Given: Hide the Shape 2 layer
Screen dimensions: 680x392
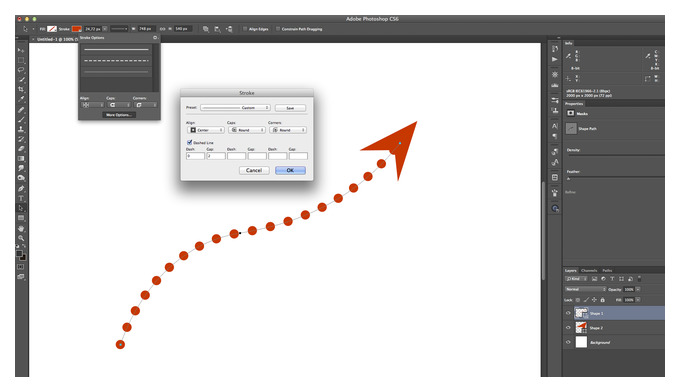Looking at the screenshot, I should [569, 328].
